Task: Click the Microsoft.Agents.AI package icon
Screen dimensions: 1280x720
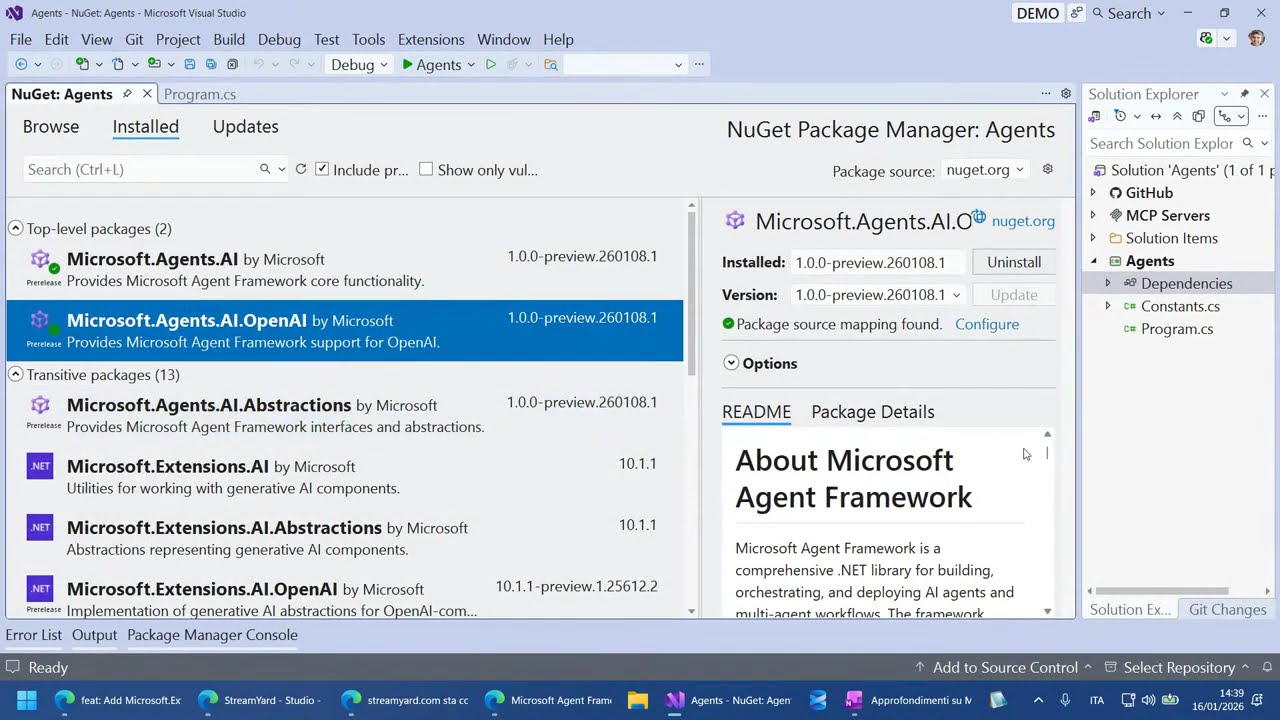Action: click(41, 260)
